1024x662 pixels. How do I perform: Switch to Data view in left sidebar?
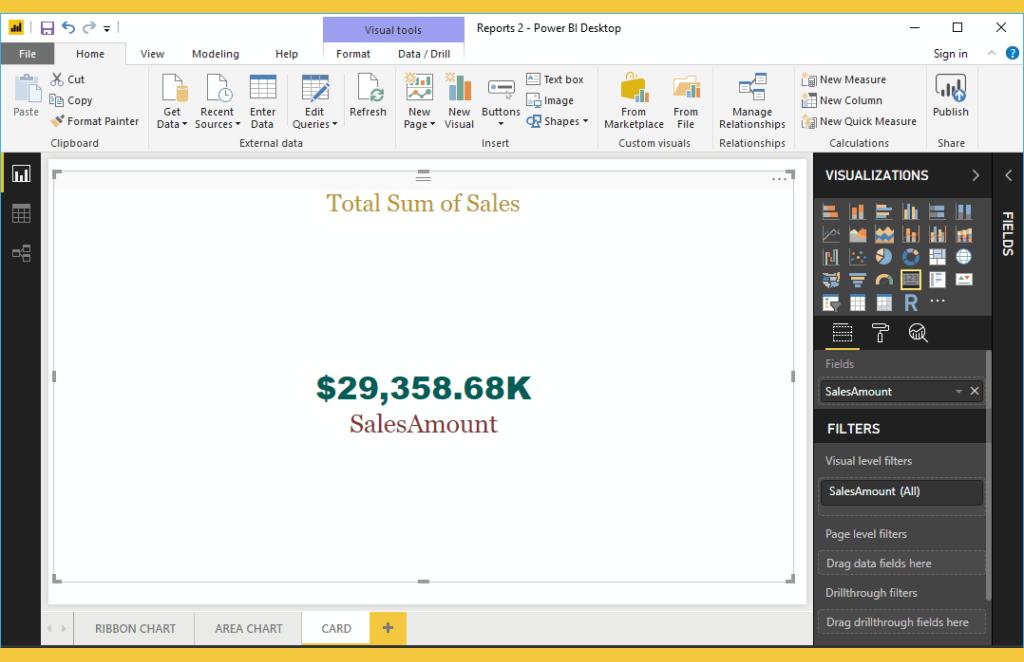tap(21, 214)
